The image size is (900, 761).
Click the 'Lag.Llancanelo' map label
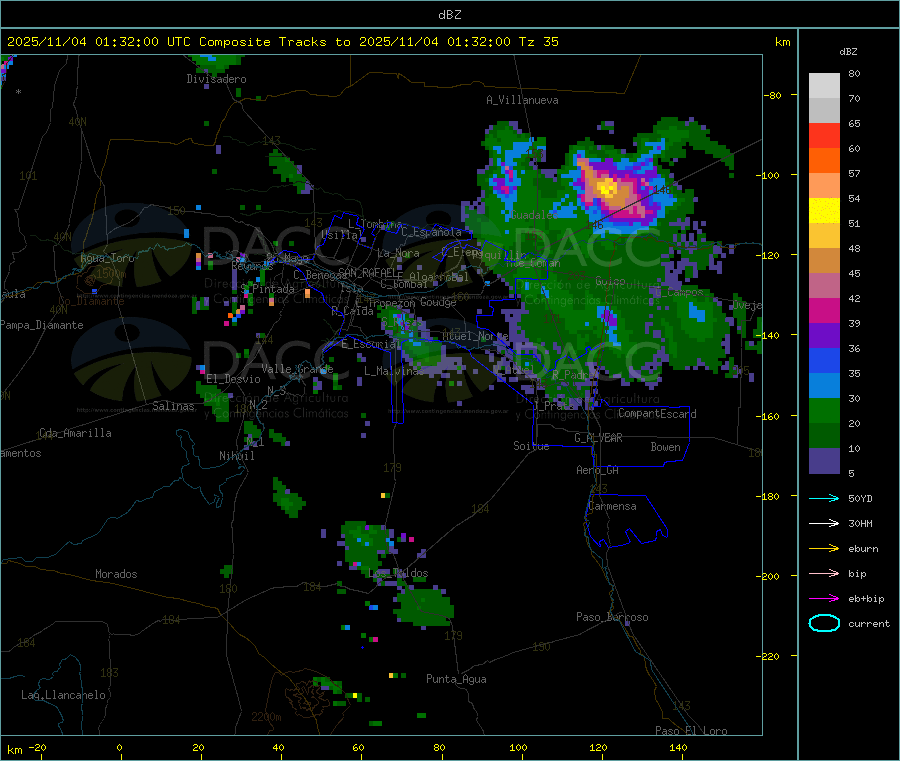pyautogui.click(x=63, y=695)
